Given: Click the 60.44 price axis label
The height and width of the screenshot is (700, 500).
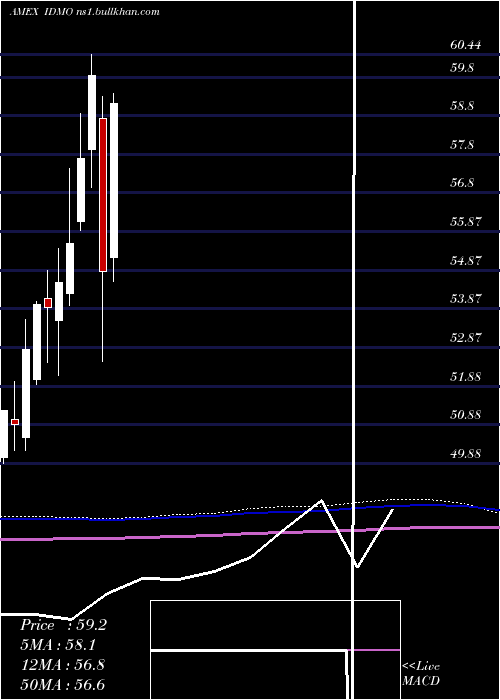Looking at the screenshot, I should [466, 45].
